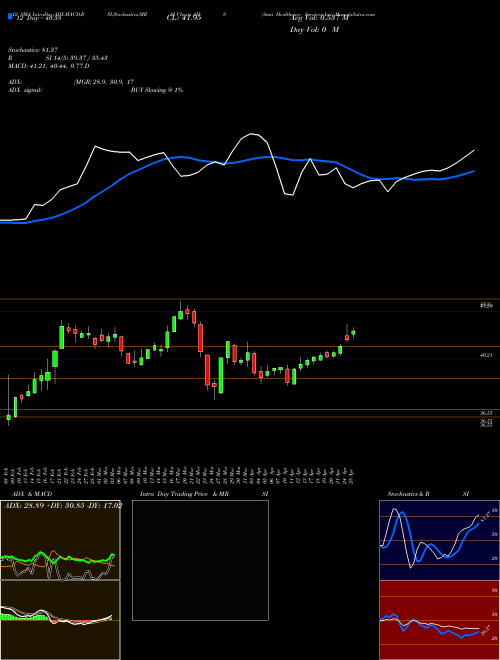Select the 12 Day average value text
Screen dimensions: 500x660
(39, 18)
